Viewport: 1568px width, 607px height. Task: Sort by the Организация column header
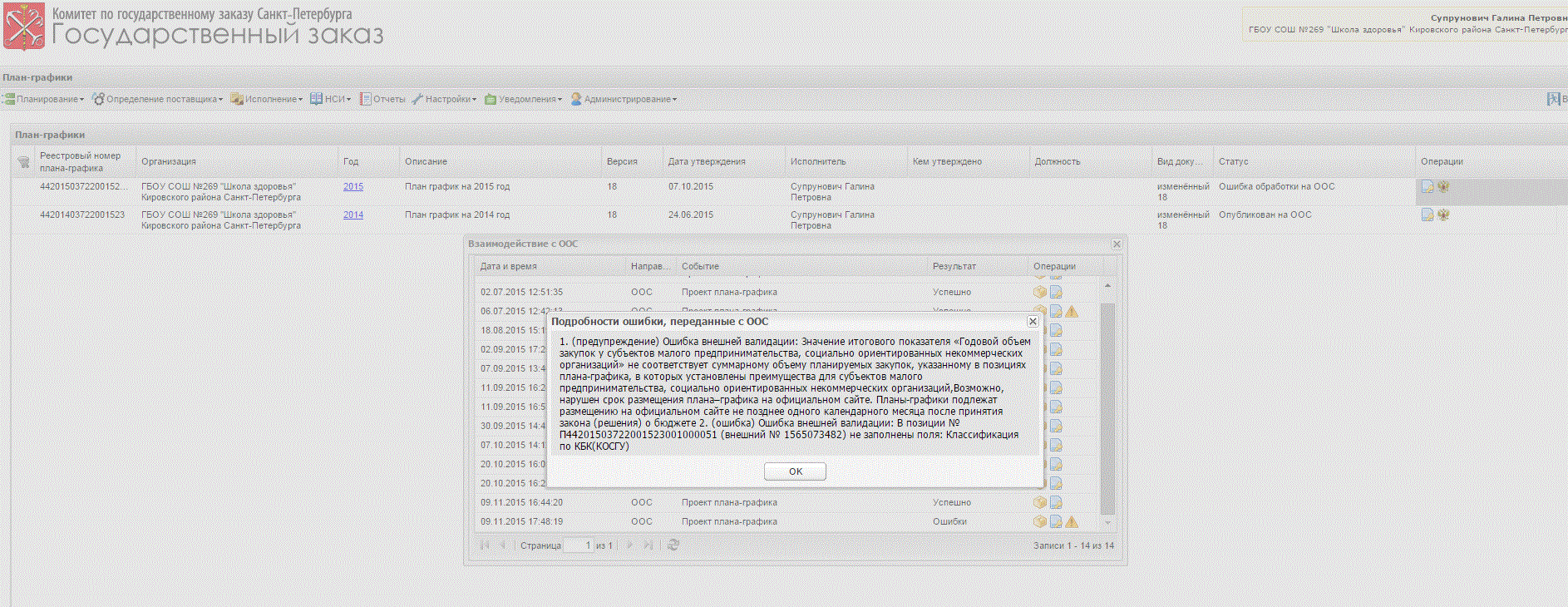237,161
